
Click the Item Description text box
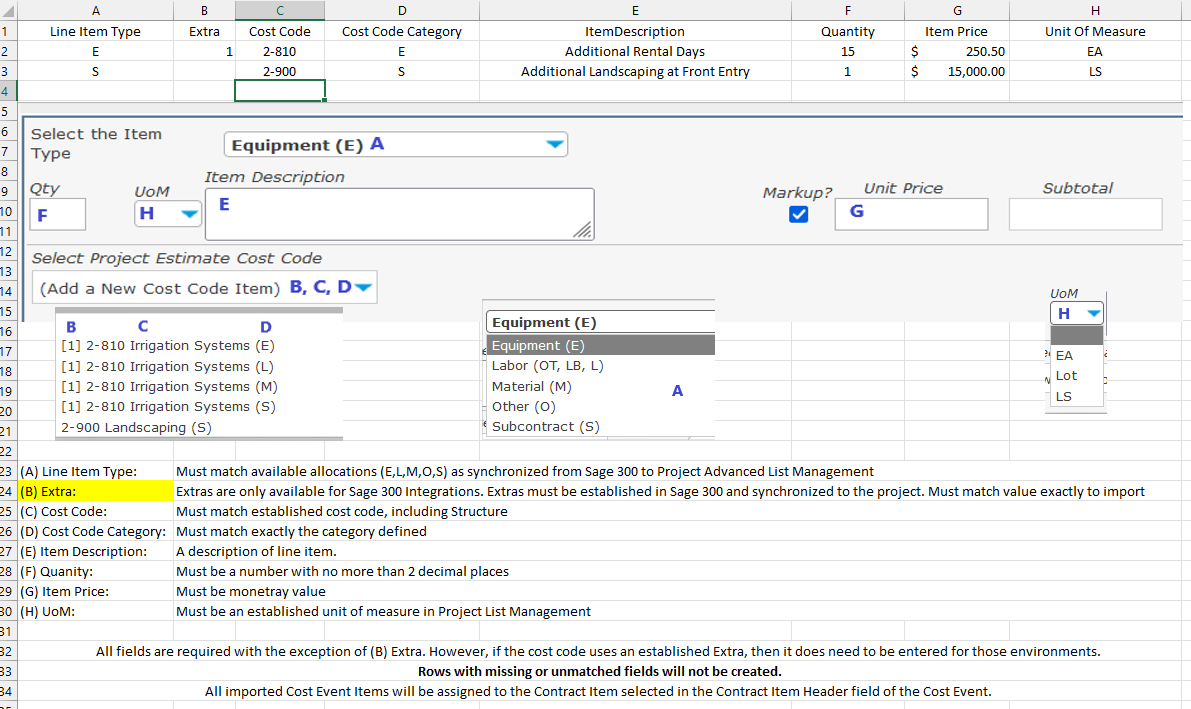tap(399, 214)
